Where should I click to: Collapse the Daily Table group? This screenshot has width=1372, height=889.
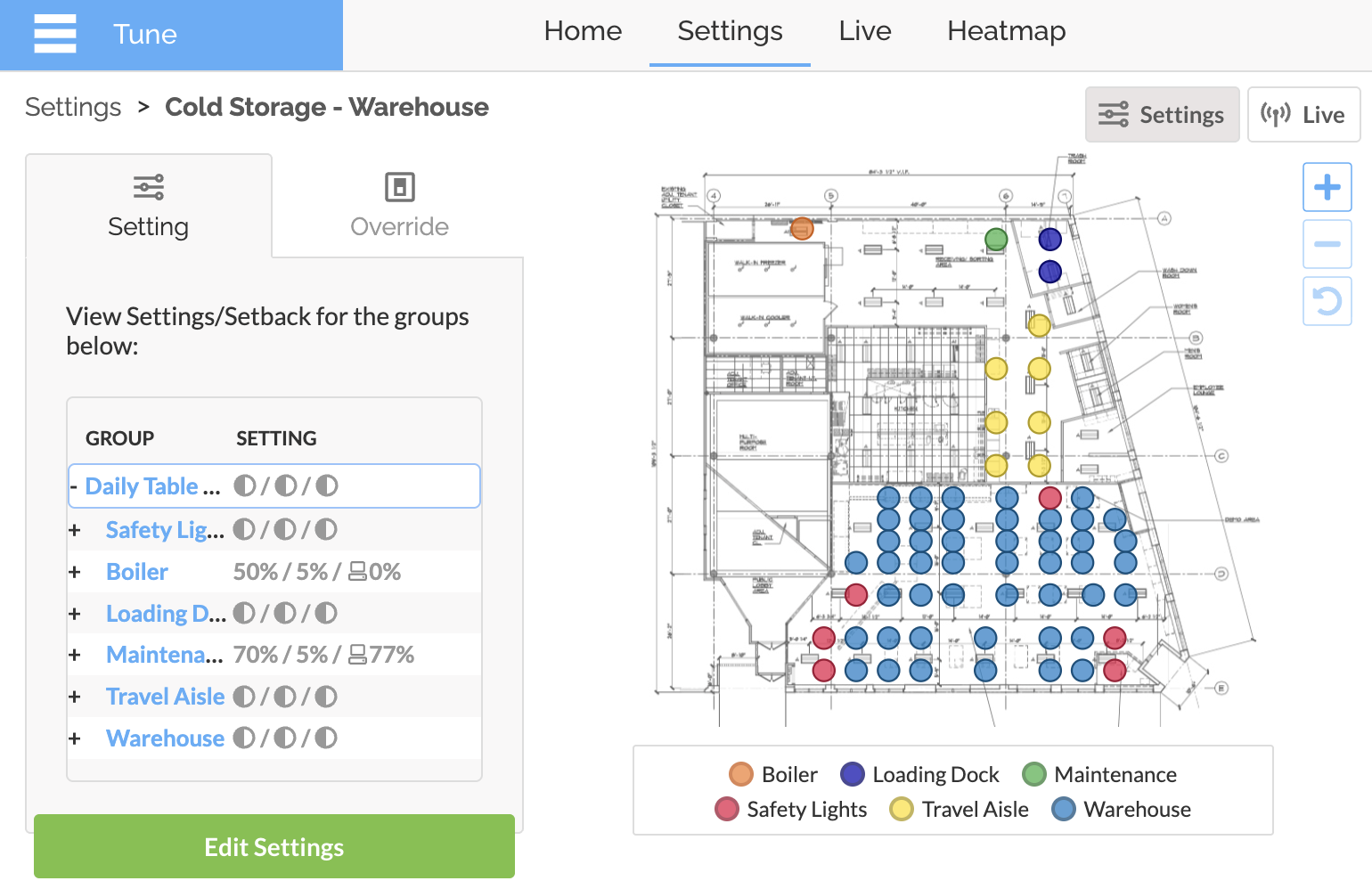[74, 486]
